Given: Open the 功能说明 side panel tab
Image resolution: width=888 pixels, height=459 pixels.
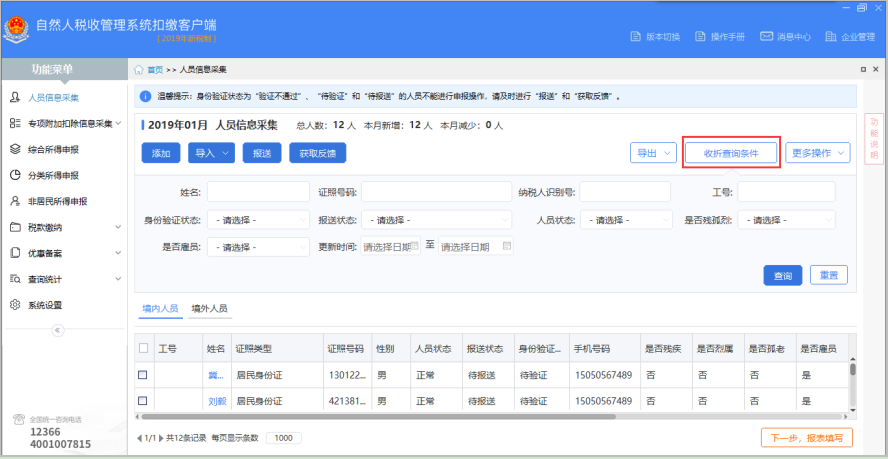Looking at the screenshot, I should 874,139.
